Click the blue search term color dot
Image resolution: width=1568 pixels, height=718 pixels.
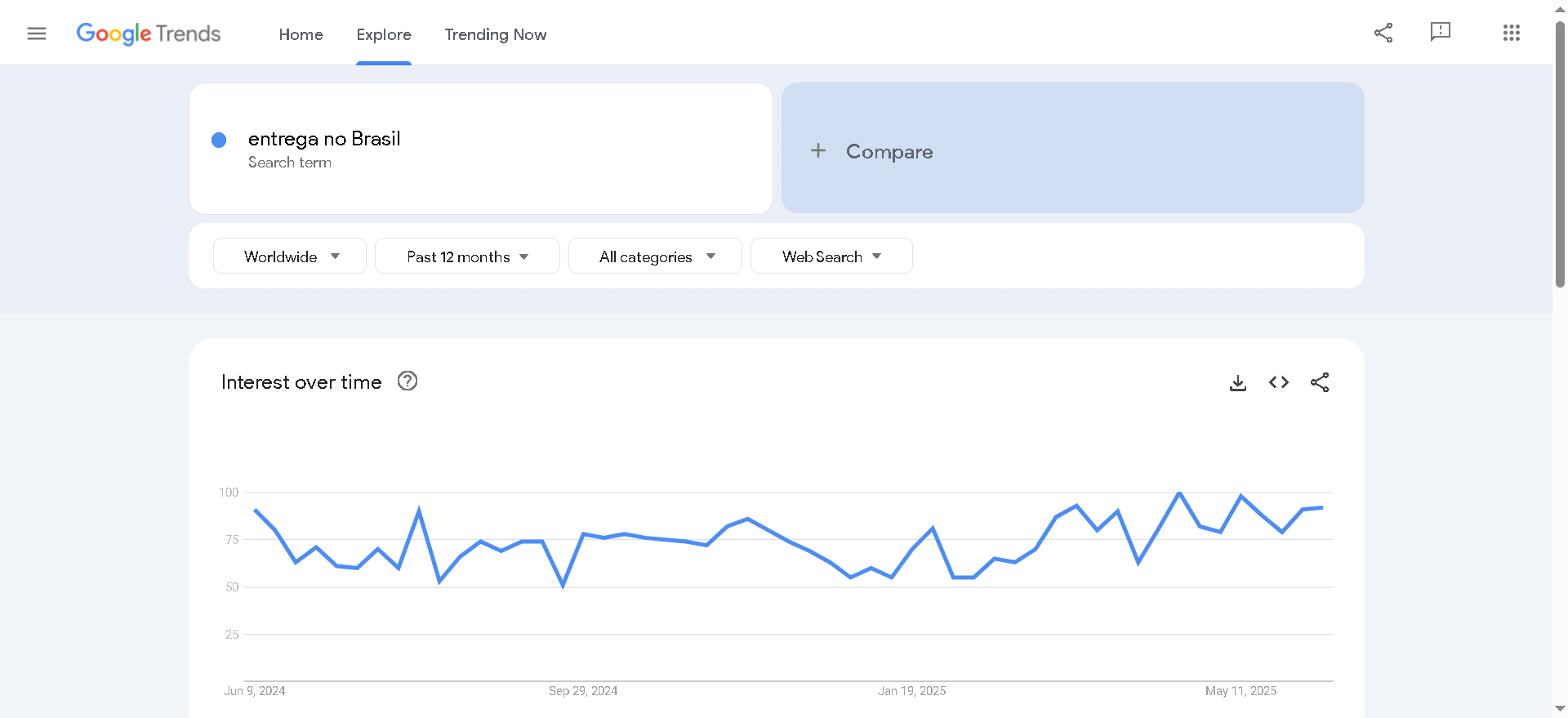click(219, 140)
